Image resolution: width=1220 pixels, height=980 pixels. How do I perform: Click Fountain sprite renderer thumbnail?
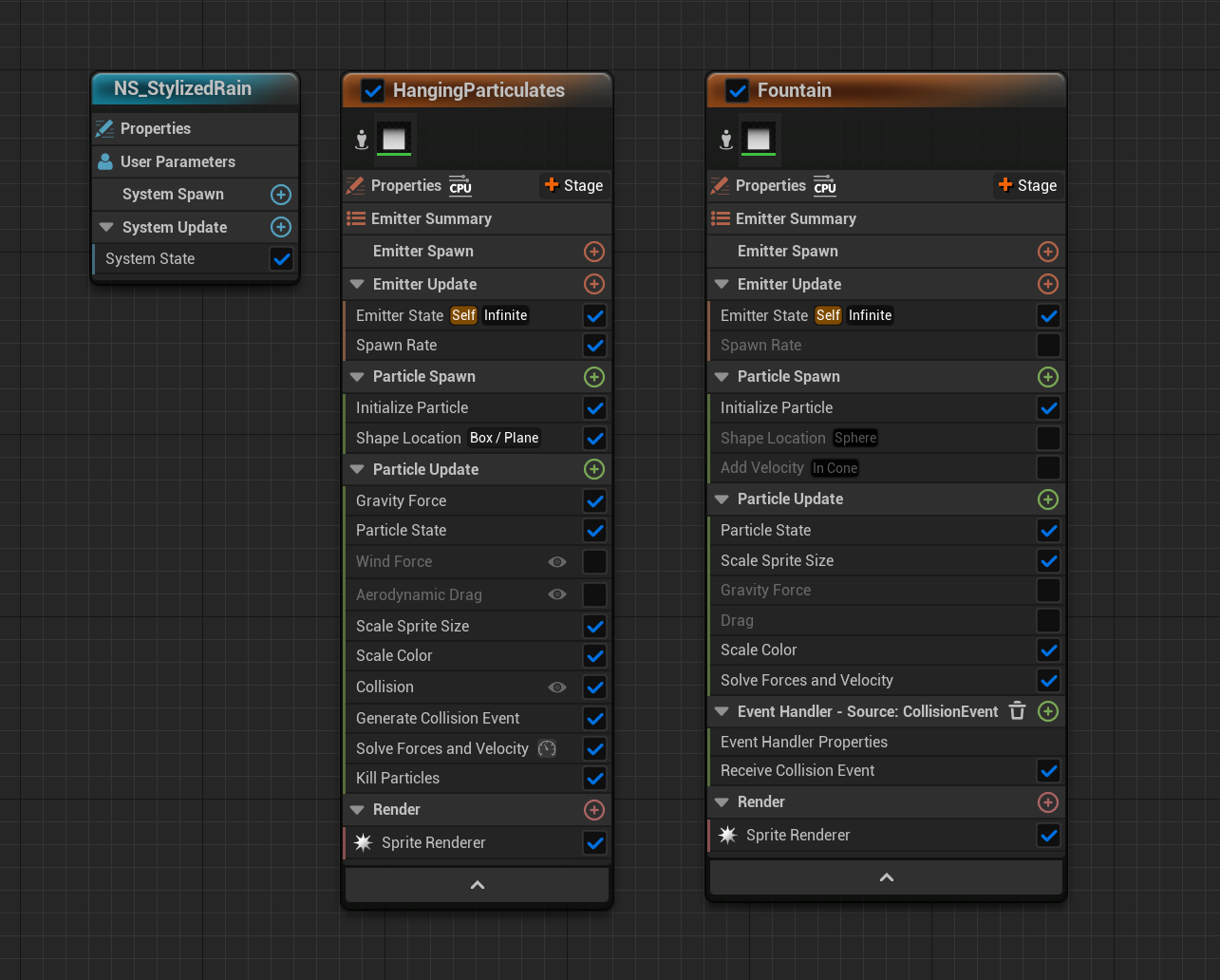(x=759, y=139)
